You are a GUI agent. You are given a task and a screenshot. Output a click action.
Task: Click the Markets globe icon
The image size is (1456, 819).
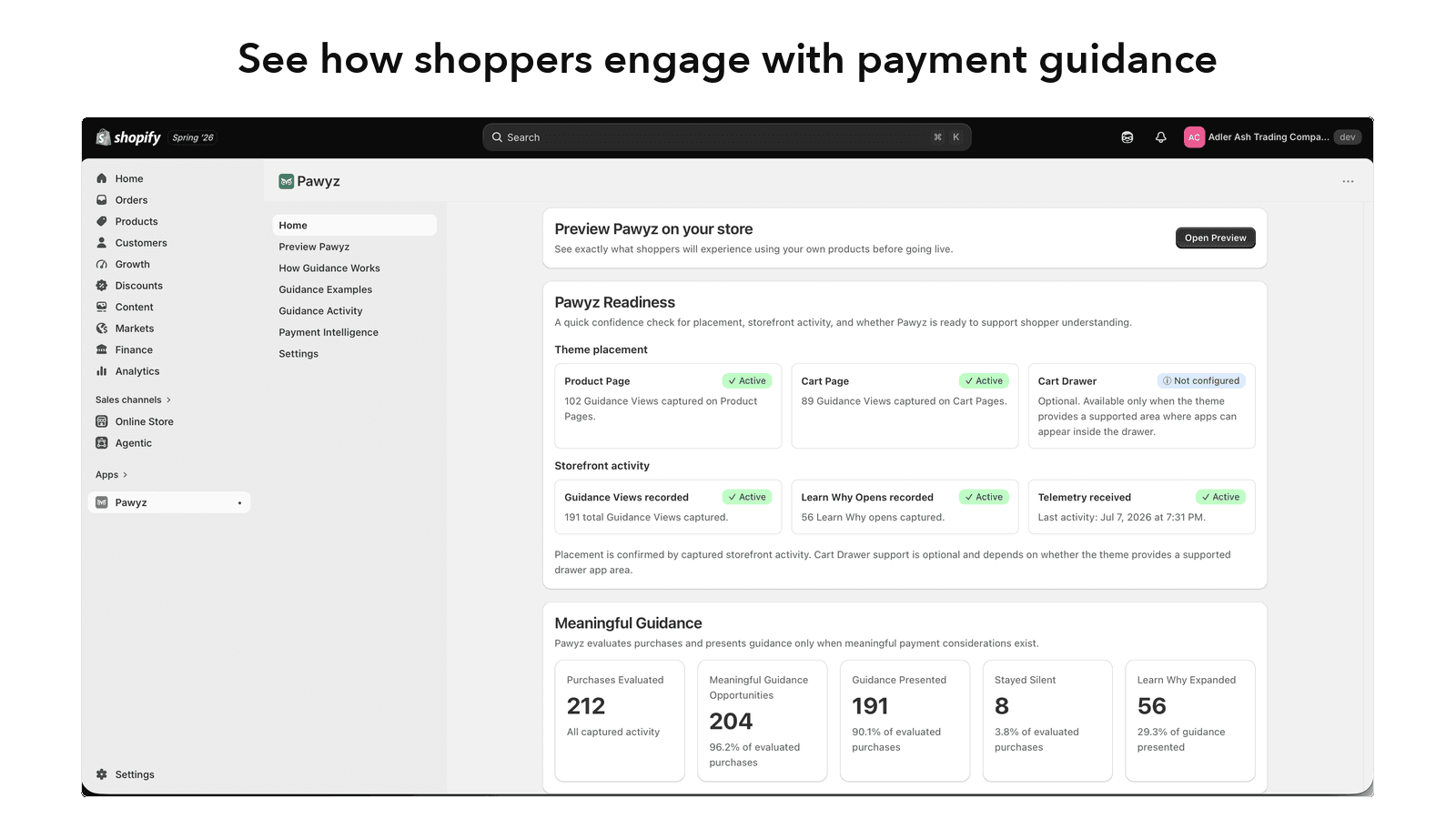pyautogui.click(x=102, y=329)
